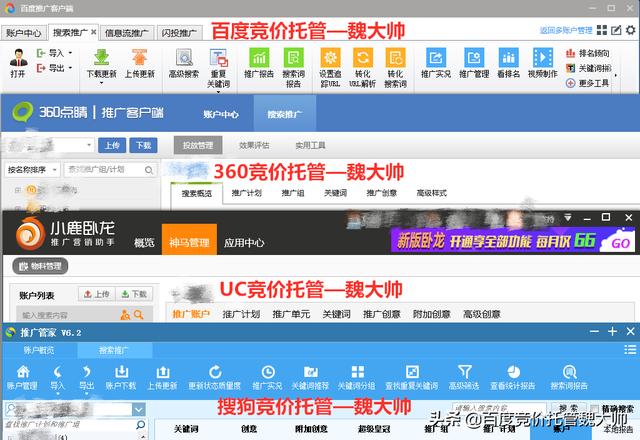Click 转化搜索词 icon in Baidu toolbar
The width and height of the screenshot is (640, 440).
[x=396, y=58]
